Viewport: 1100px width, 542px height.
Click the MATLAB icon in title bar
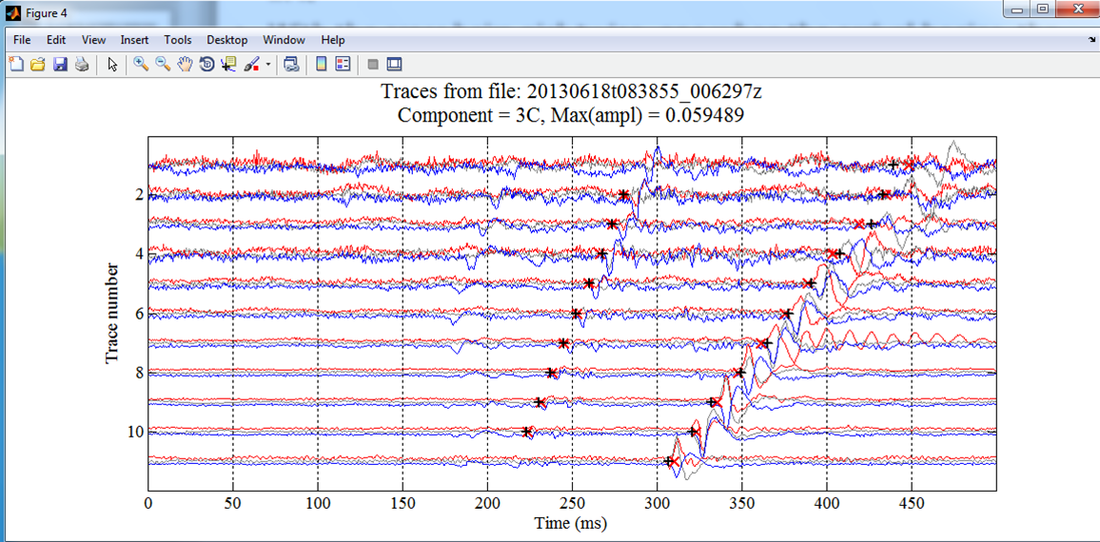coord(13,12)
